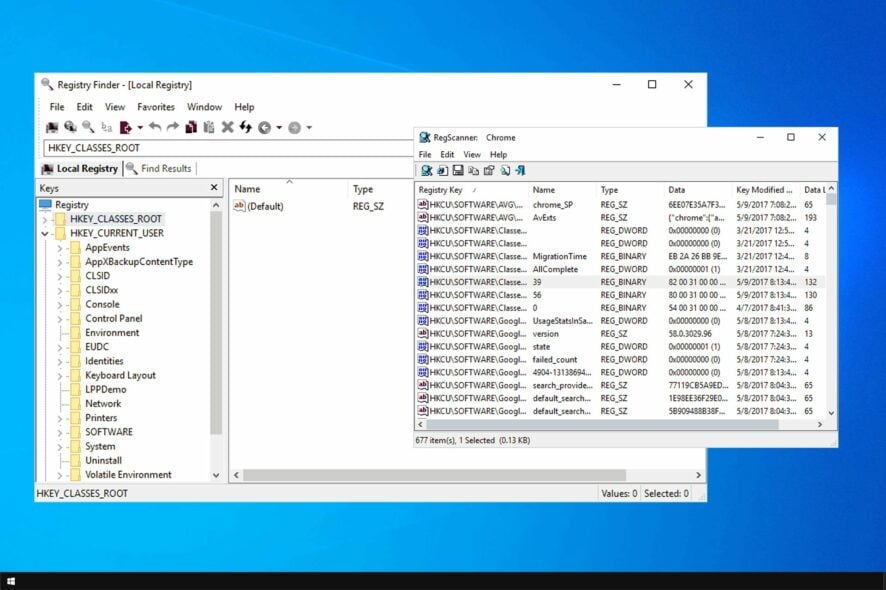
Task: Click the import/export file toolbar icon
Action: click(x=125, y=128)
